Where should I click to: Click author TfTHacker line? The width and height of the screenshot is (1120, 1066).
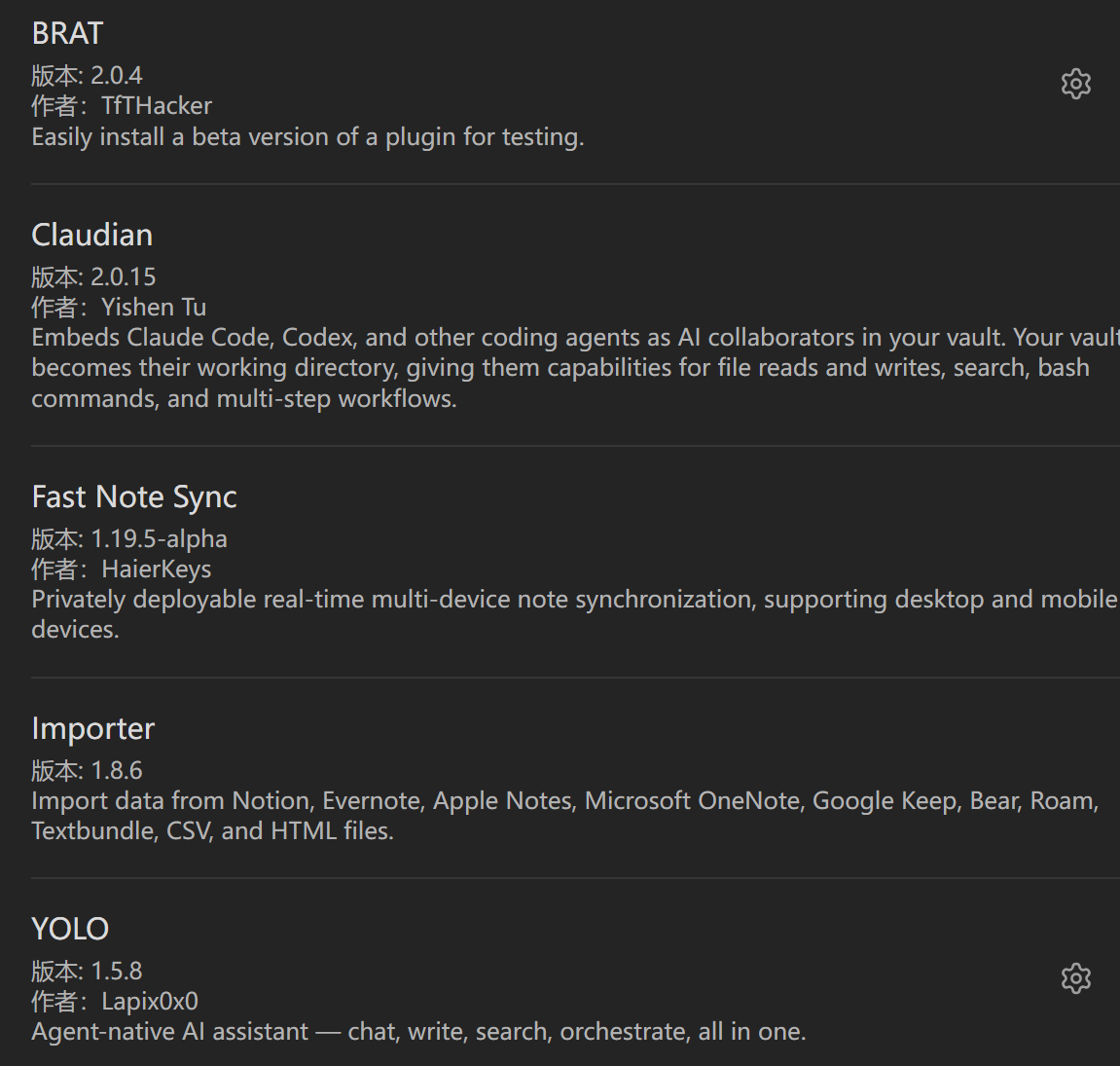[x=123, y=106]
